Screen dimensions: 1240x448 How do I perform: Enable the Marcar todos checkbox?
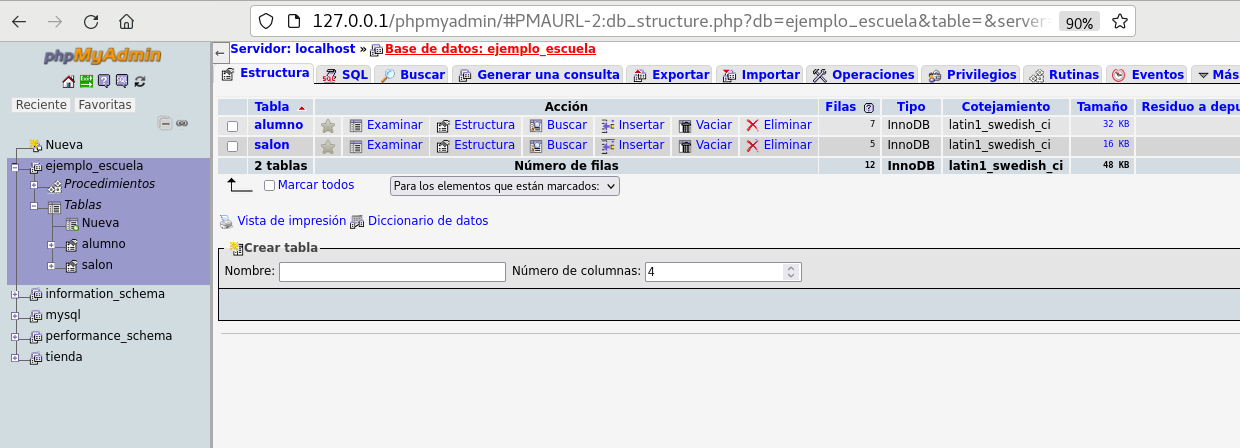click(x=269, y=186)
